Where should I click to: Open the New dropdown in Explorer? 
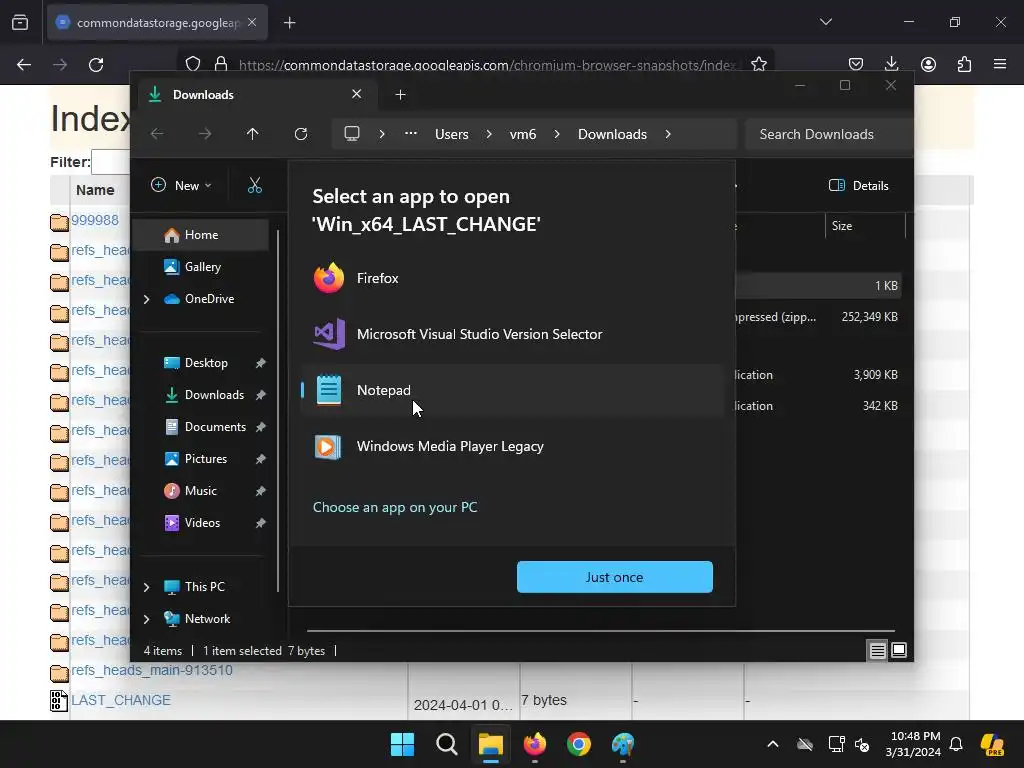(181, 185)
